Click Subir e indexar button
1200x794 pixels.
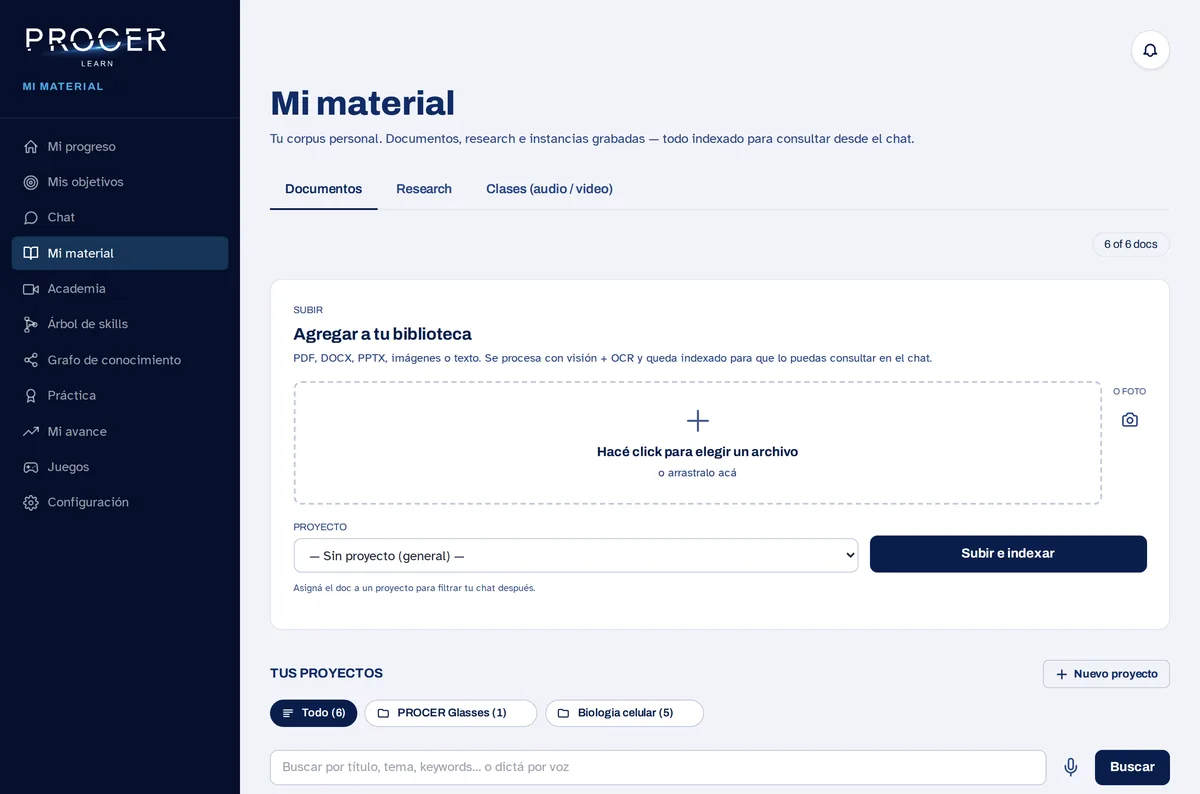pos(1008,554)
